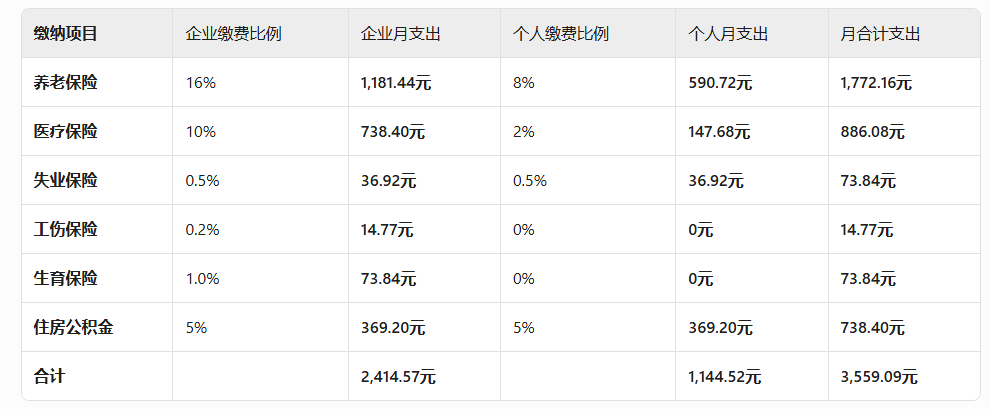Click the 2,414.57元 enterprise total cell
Viewport: 989px width, 409px height.
[x=399, y=377]
